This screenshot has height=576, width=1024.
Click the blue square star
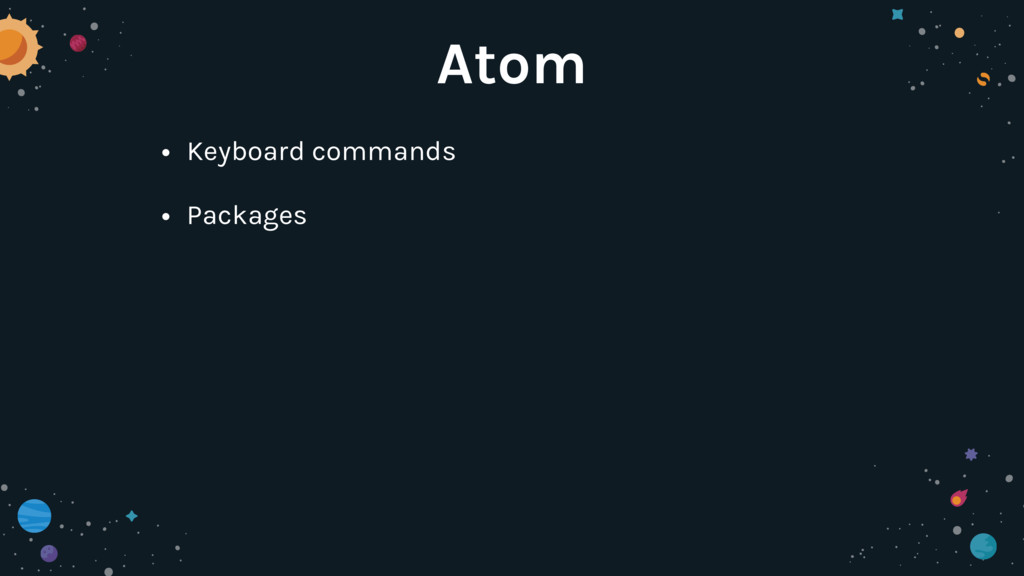pyautogui.click(x=898, y=14)
